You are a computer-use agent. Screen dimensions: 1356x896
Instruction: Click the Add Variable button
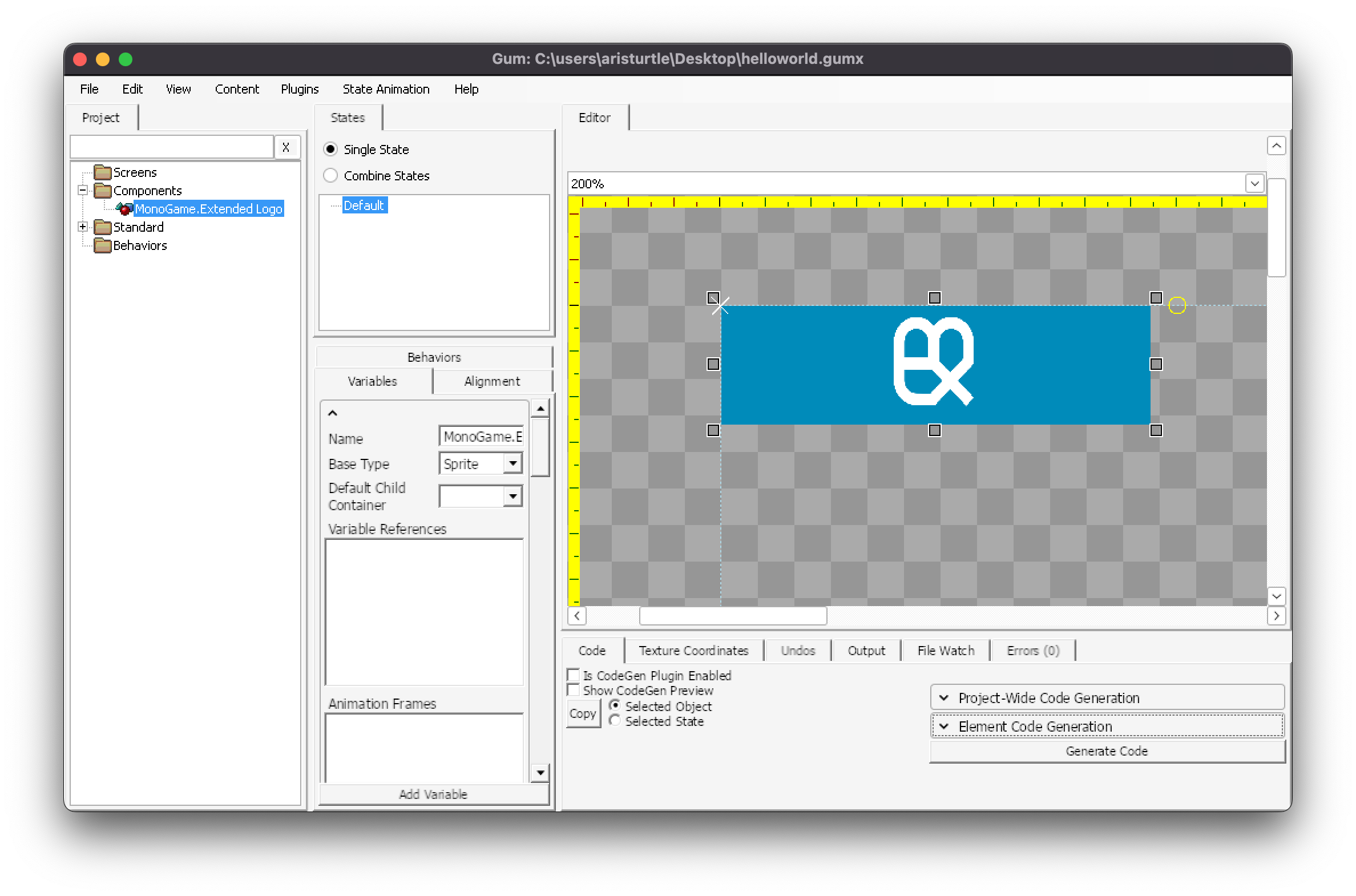[433, 794]
